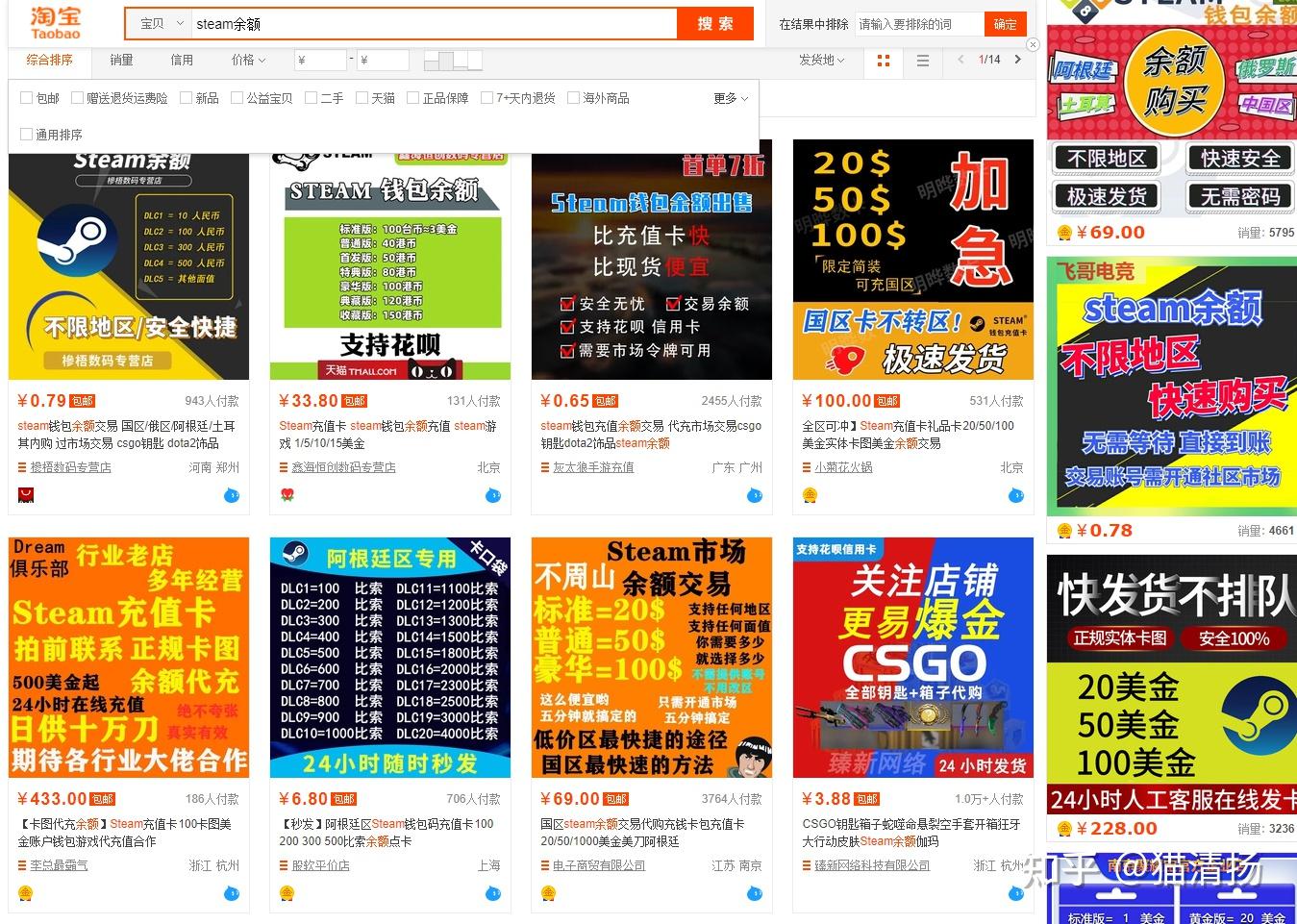This screenshot has height=924, width=1297.
Task: Open shop link 灰太狼手游充值
Action: coord(593,467)
